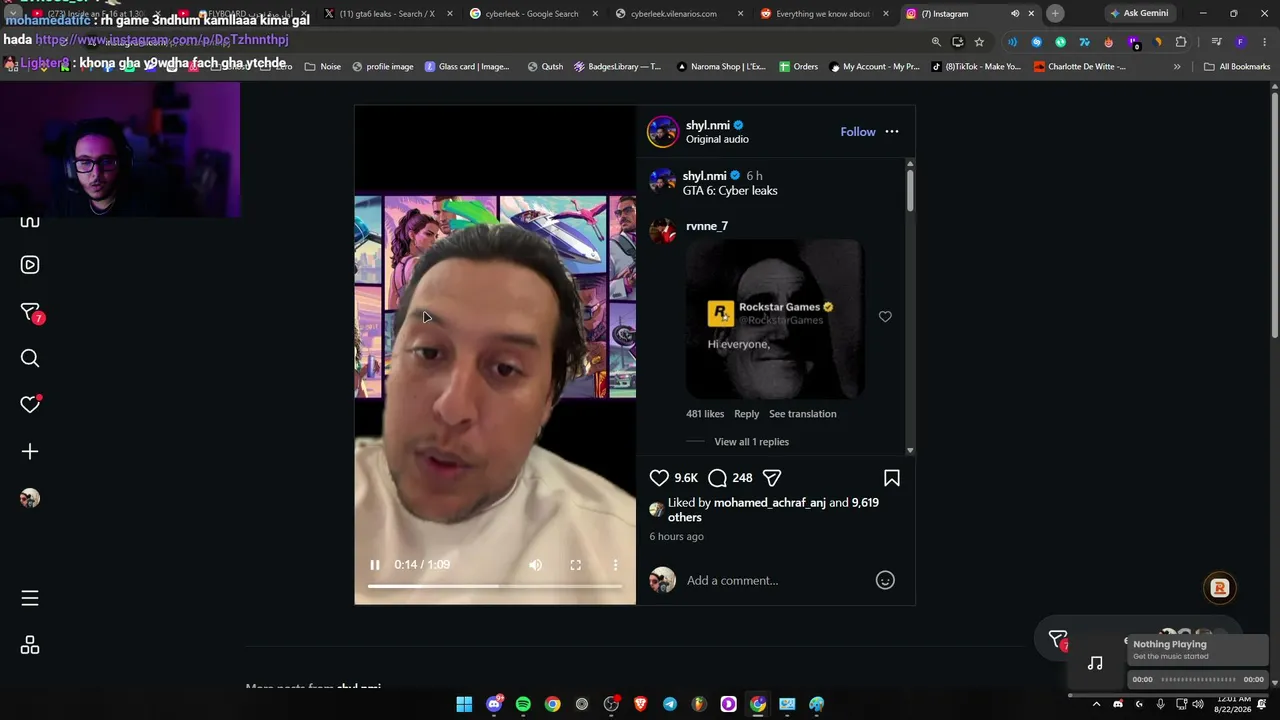Open the Windows Start menu
The width and height of the screenshot is (1280, 720).
[464, 704]
